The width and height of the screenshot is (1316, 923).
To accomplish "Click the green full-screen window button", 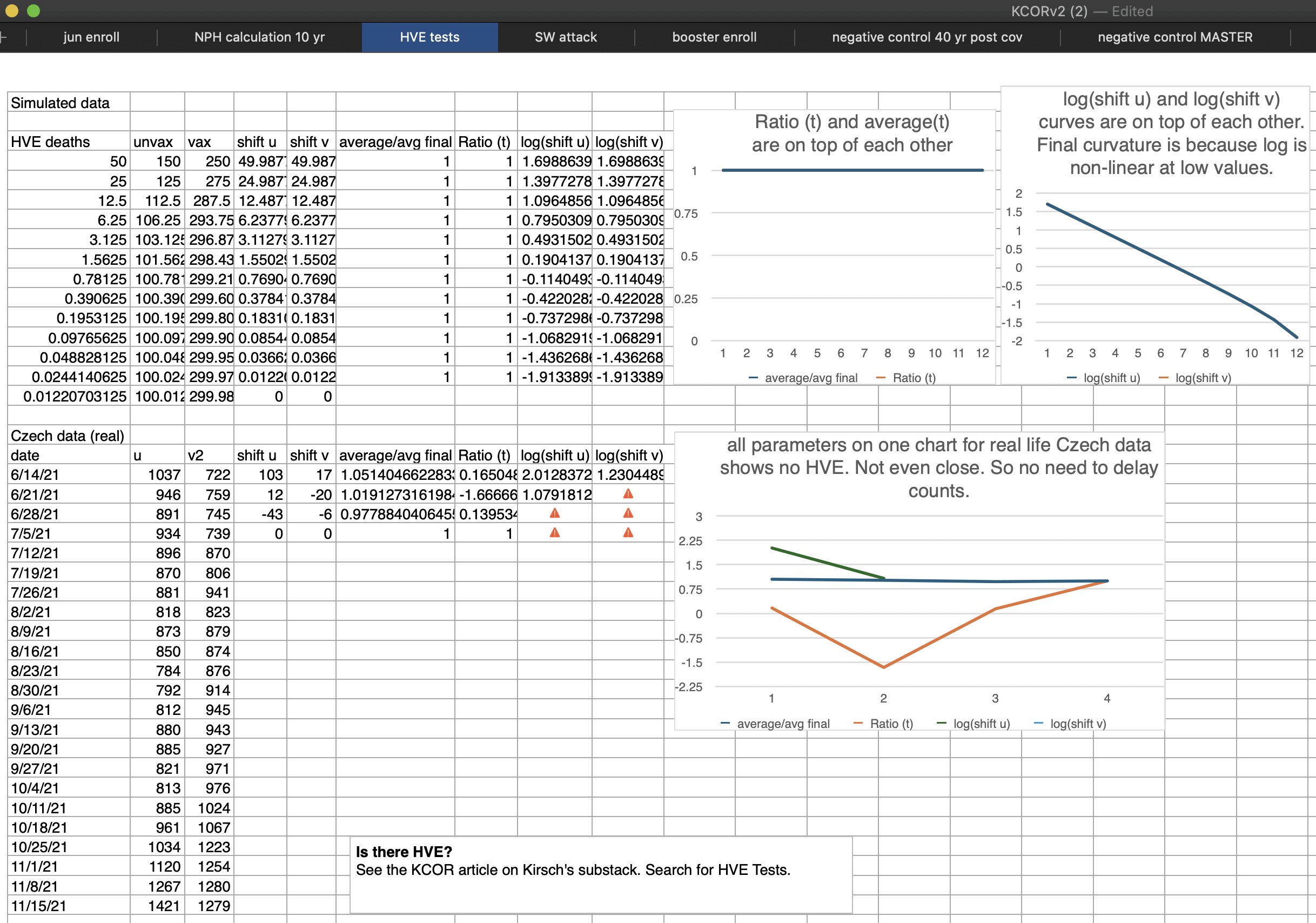I will pyautogui.click(x=34, y=10).
